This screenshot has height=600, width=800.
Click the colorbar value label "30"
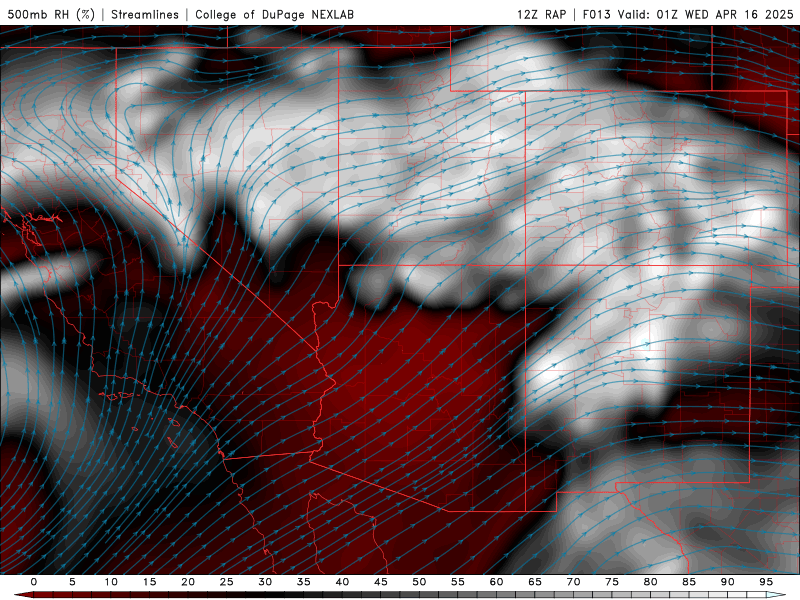[x=265, y=582]
